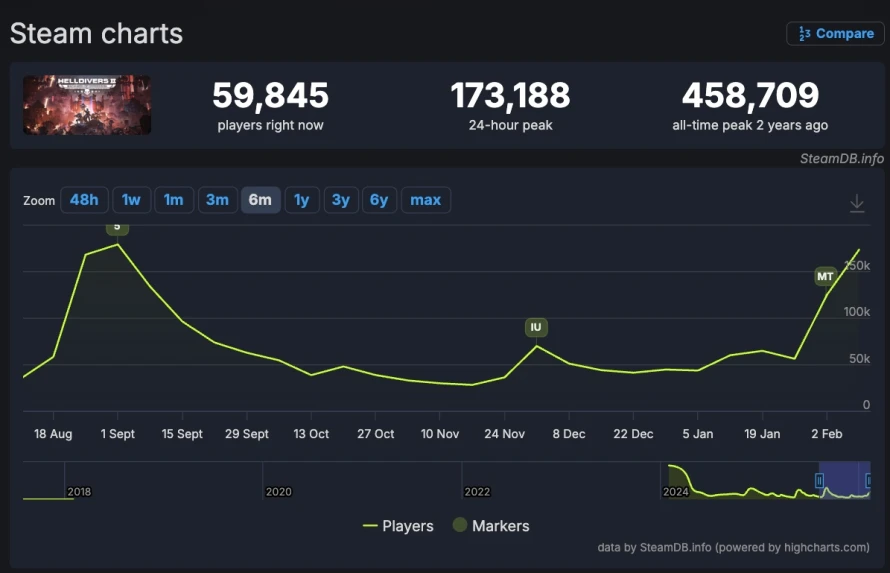Viewport: 890px width, 573px height.
Task: Switch zoom to 3m
Action: click(217, 200)
